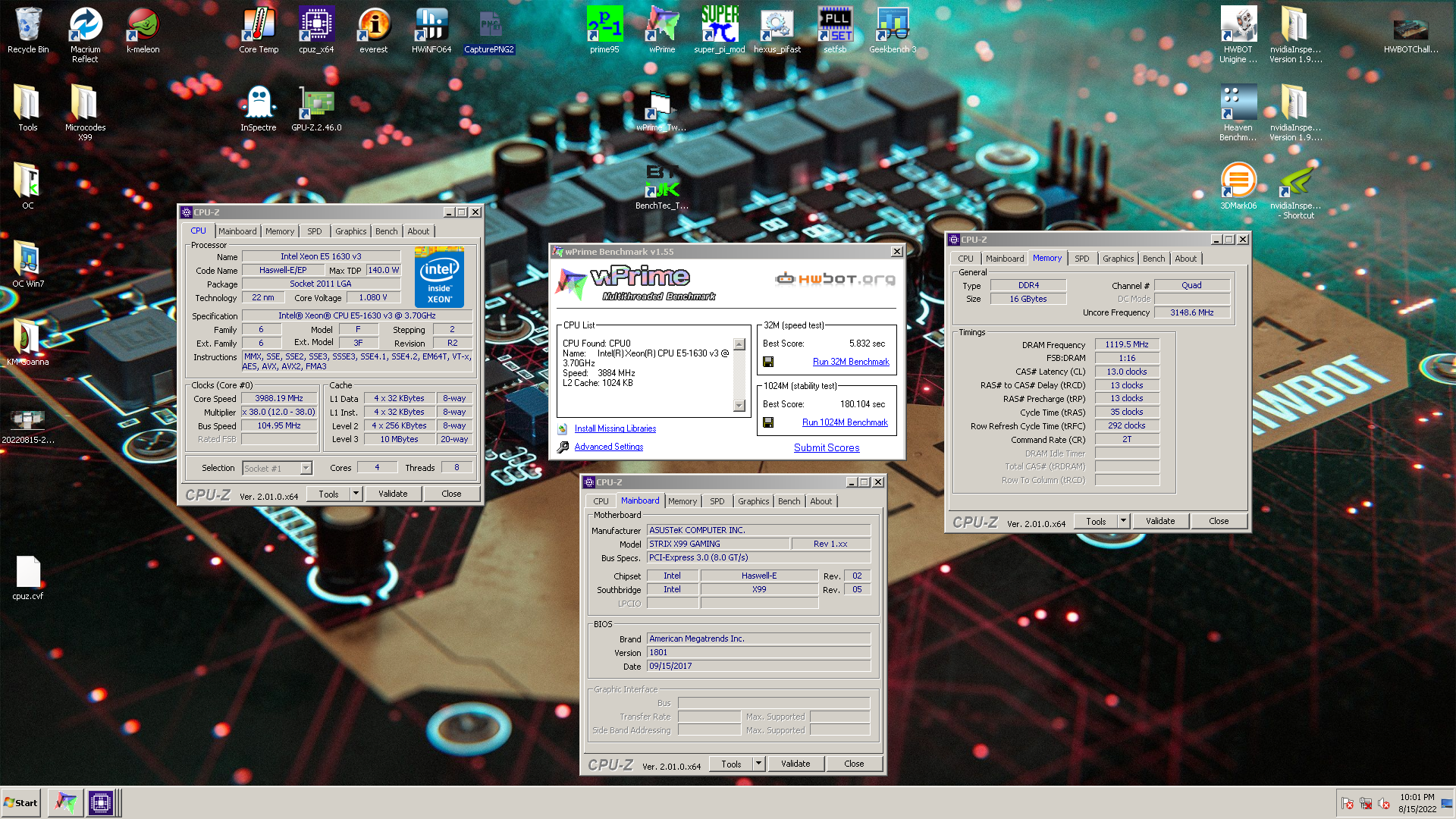This screenshot has height=819, width=1456.
Task: Click the DRAM Frequency value 1119.5 MHz
Action: [1127, 344]
